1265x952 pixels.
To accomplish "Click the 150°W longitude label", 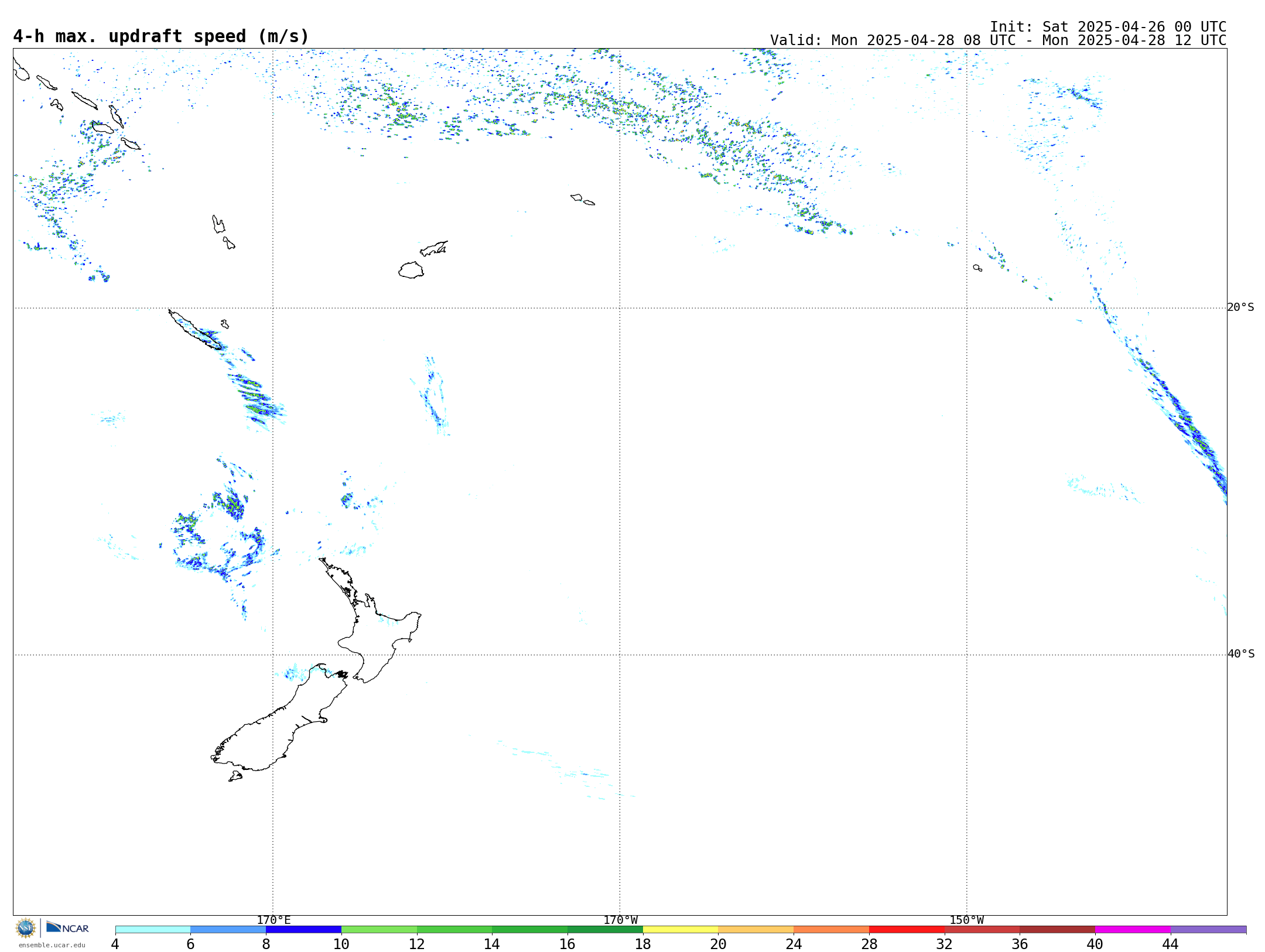I will pos(966,920).
